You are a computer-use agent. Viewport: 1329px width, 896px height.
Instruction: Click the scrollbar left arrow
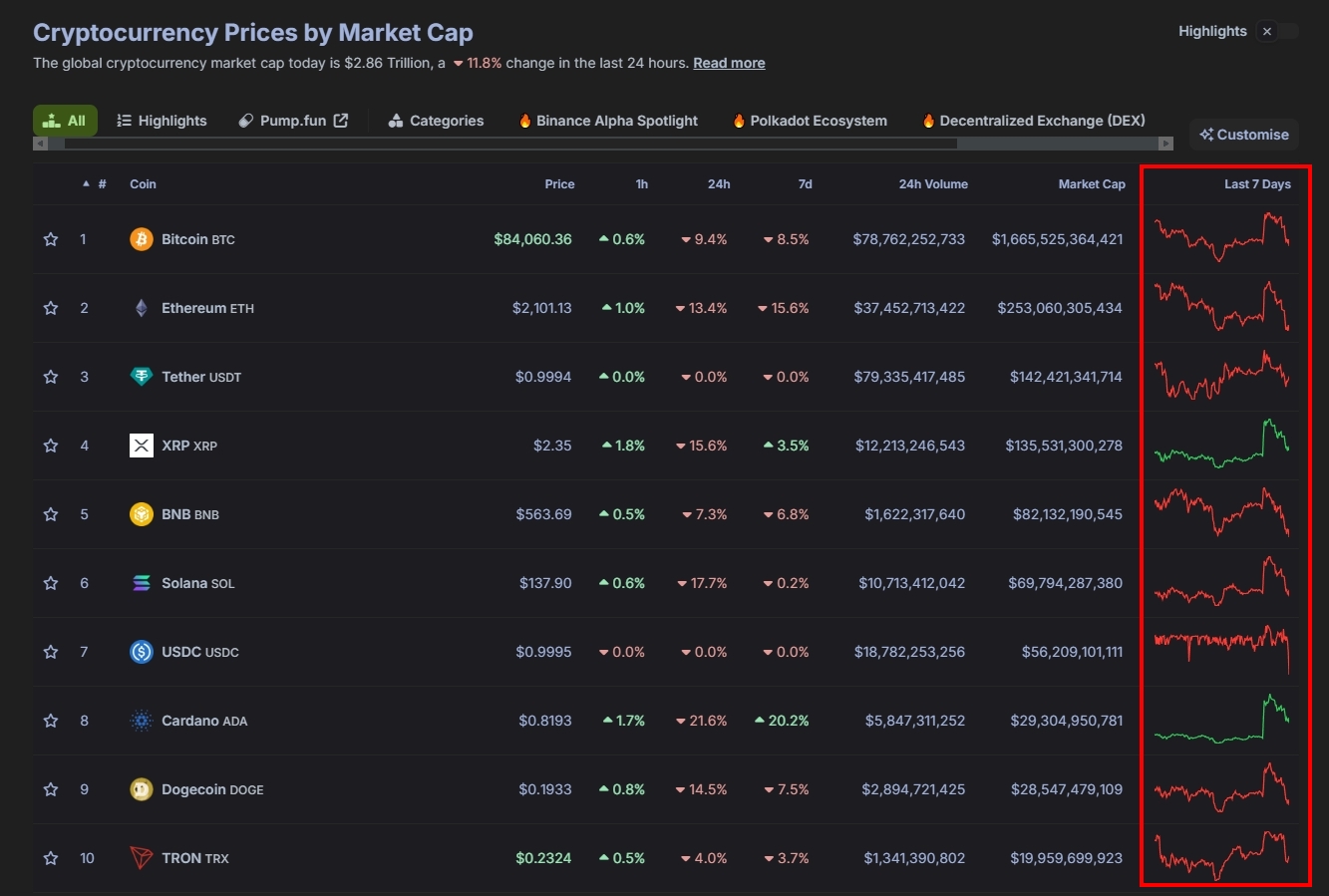coord(40,144)
